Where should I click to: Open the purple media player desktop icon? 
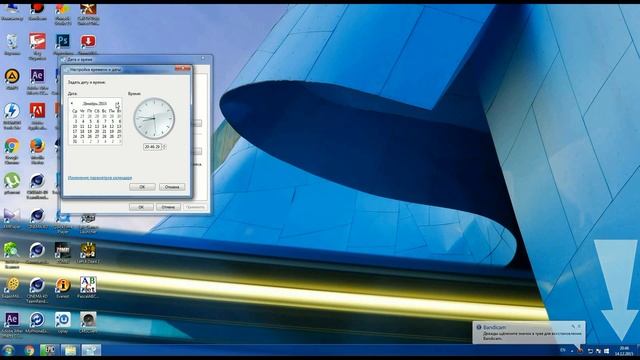coord(12,215)
